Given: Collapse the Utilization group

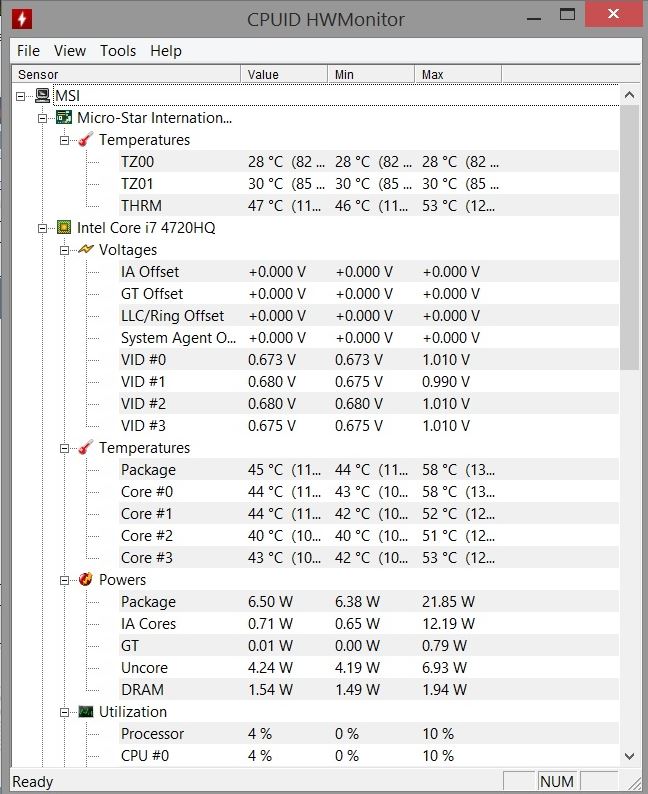Looking at the screenshot, I should point(64,712).
